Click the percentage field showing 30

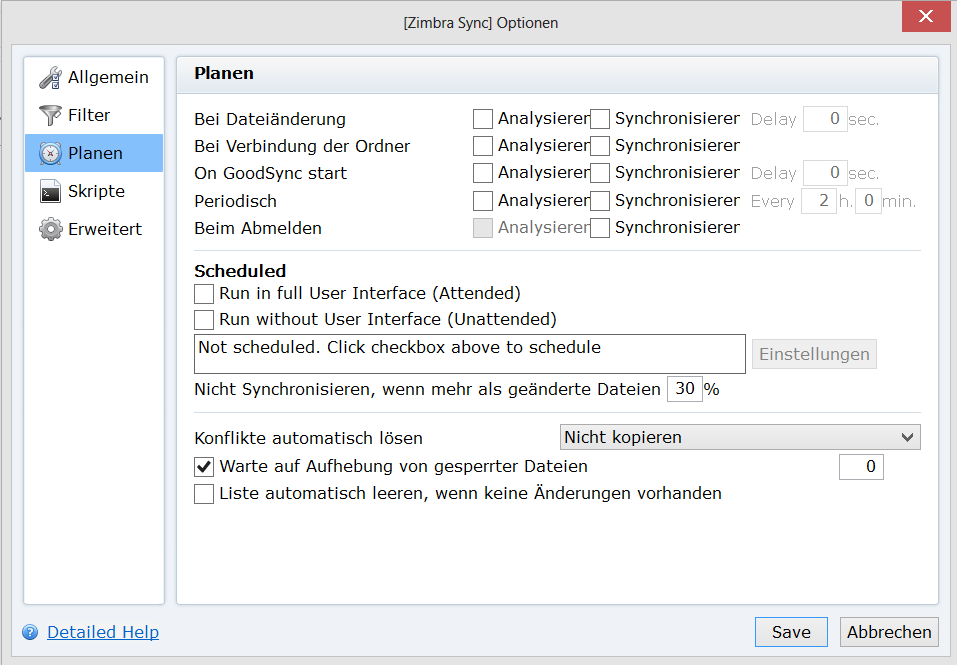[685, 389]
